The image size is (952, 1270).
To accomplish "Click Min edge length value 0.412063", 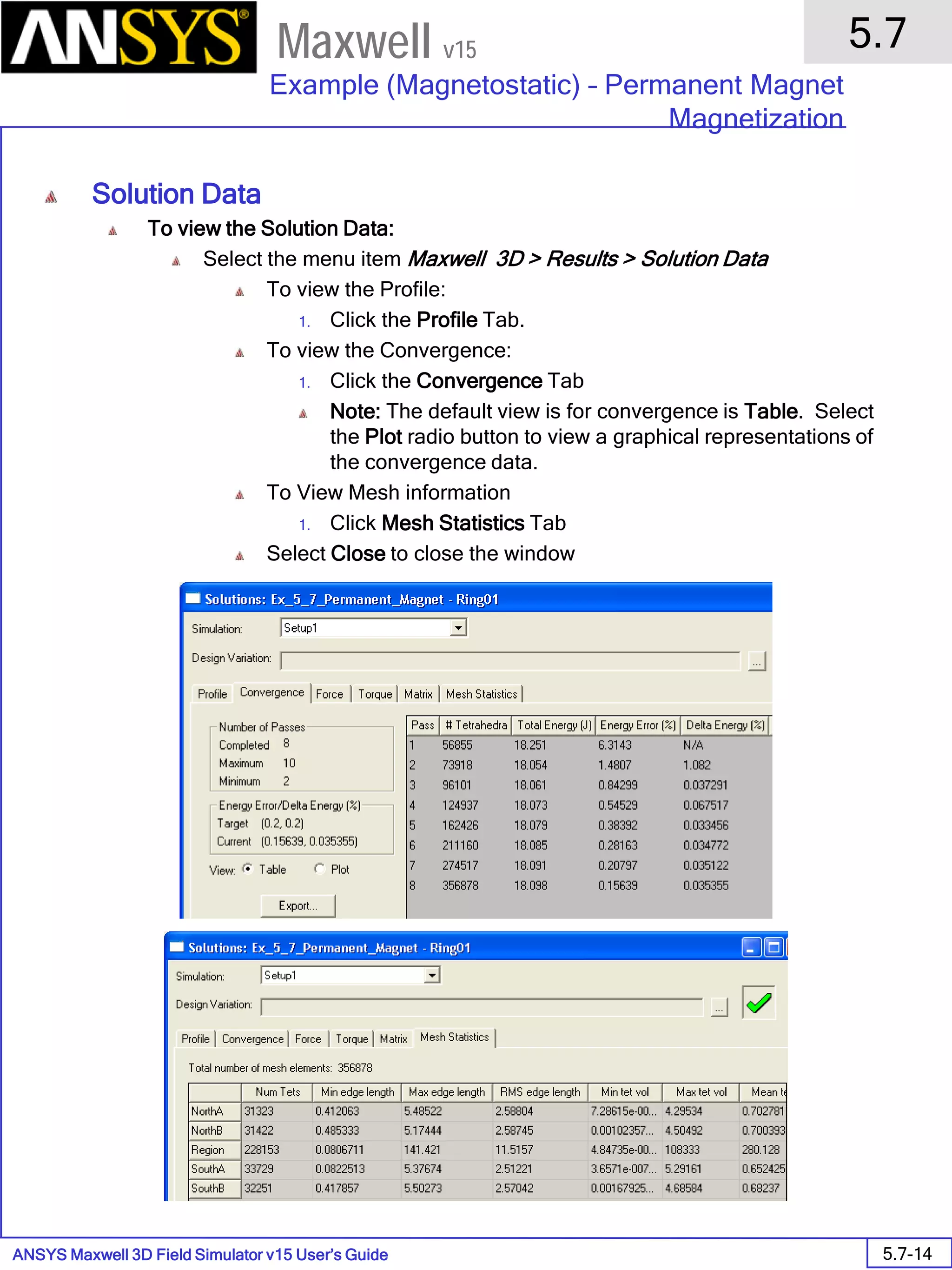I will (x=337, y=1111).
